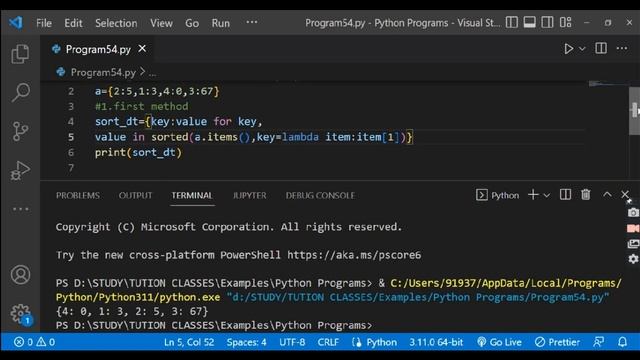This screenshot has width=640, height=360.
Task: Click the editor vertical scrollbar
Action: 634,111
